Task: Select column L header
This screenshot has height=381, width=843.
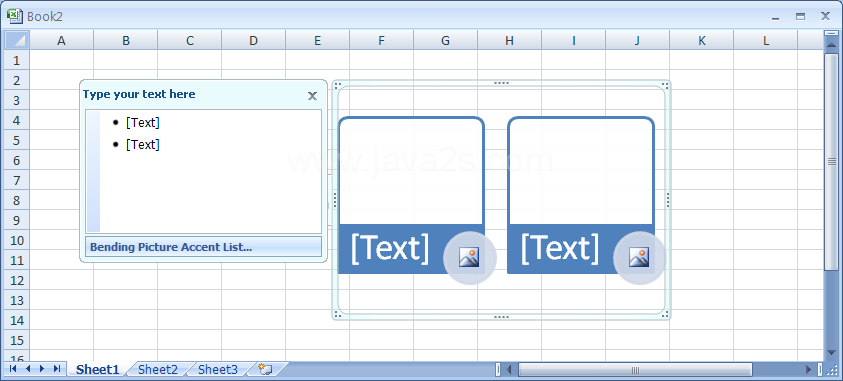Action: (766, 40)
